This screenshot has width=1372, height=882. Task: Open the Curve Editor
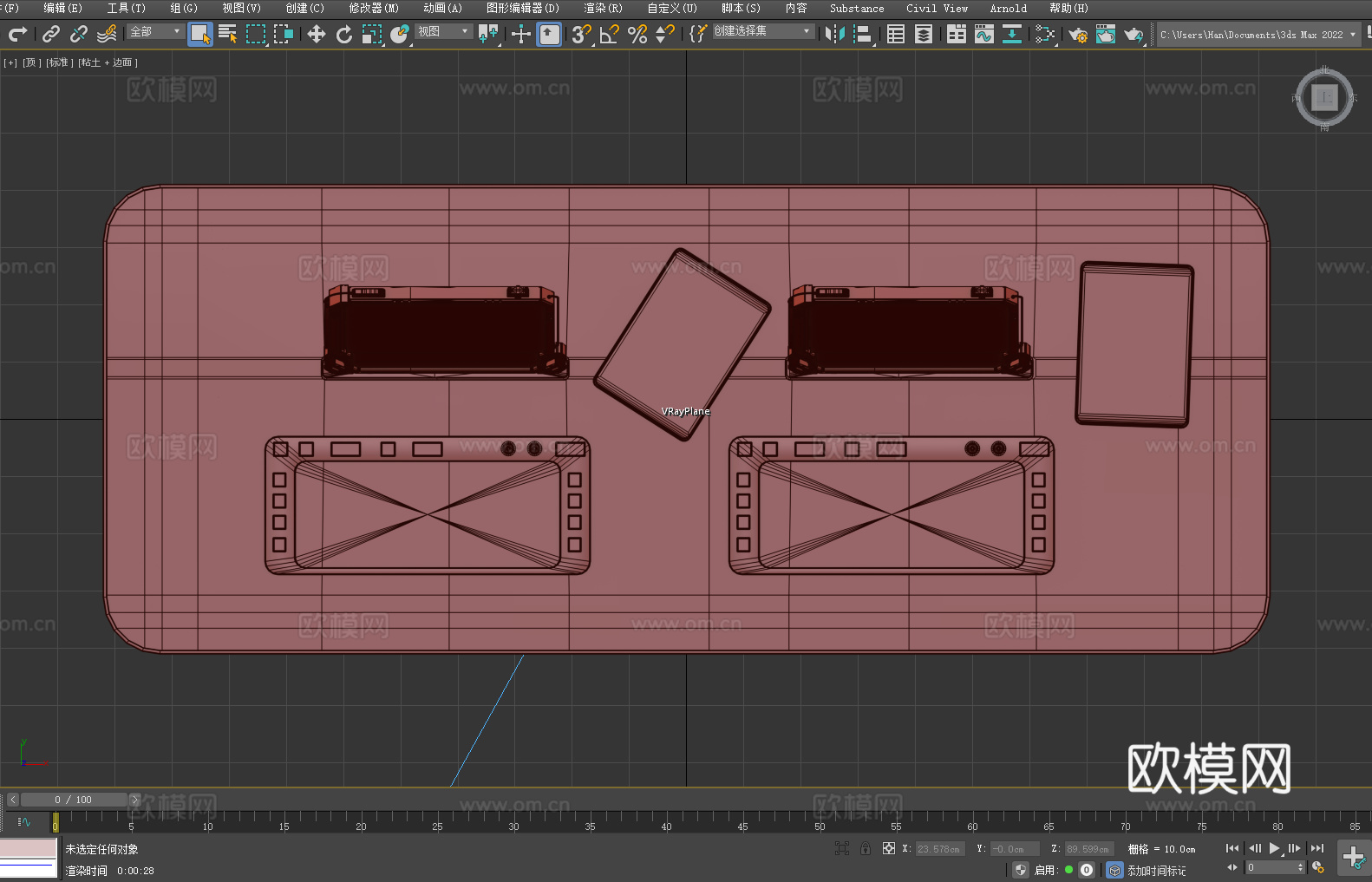click(984, 34)
